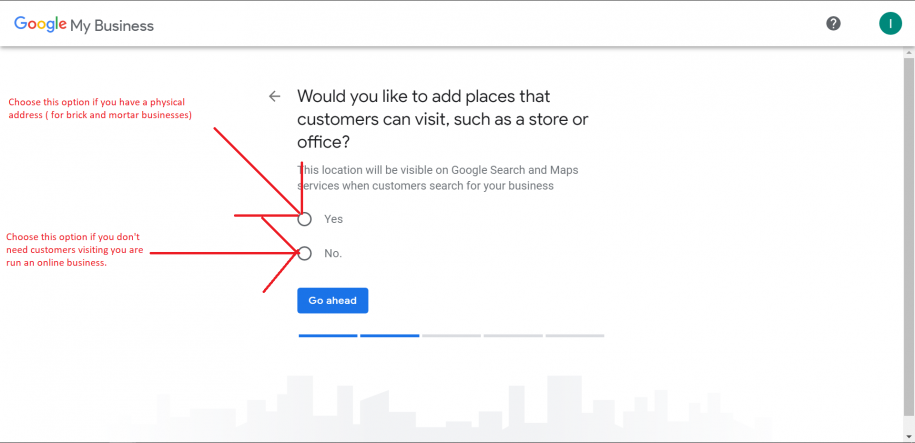Click the Google Search and Maps description text
Image resolution: width=915 pixels, height=443 pixels.
(x=438, y=178)
